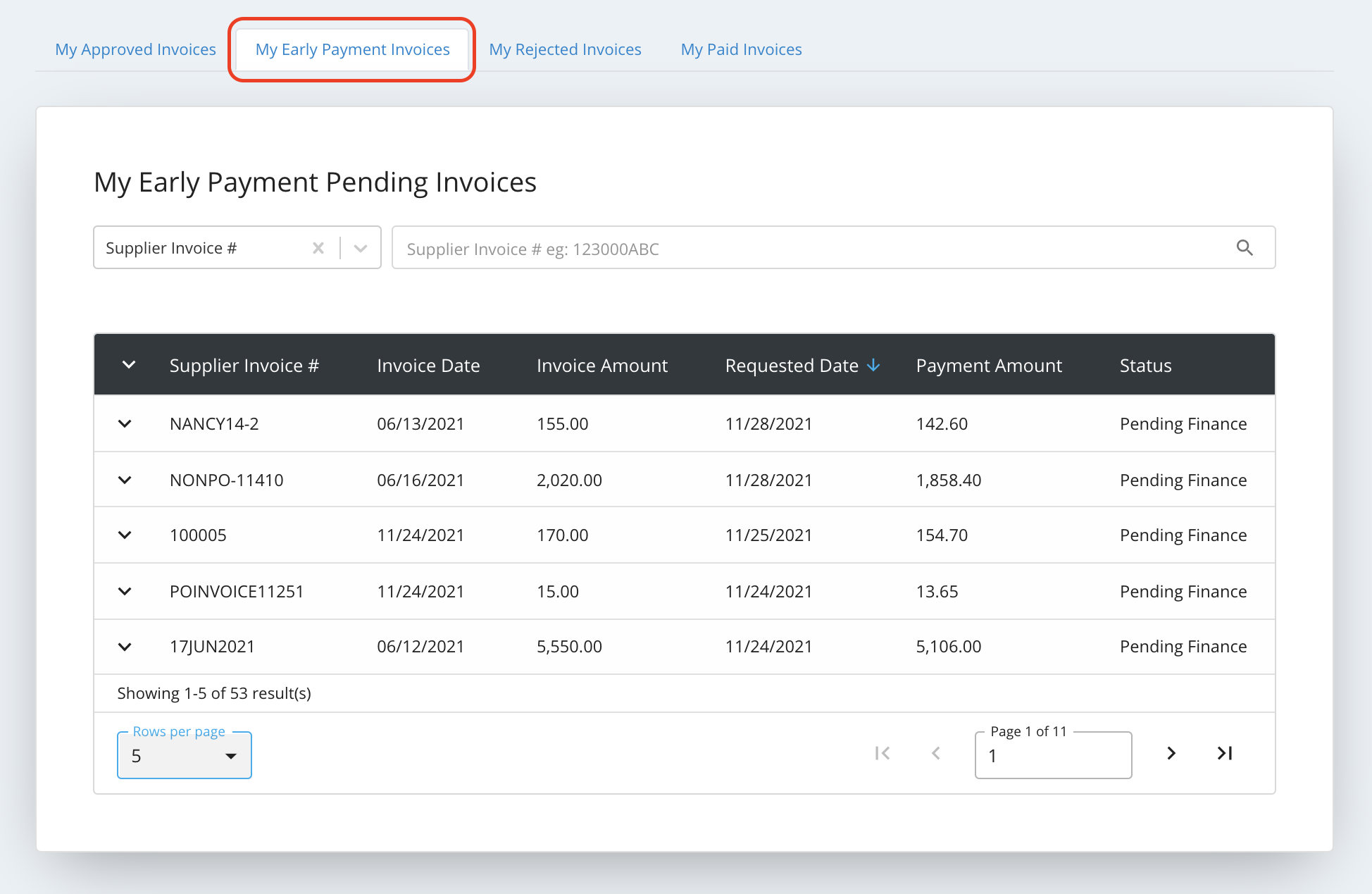
Task: Go to the first page of results
Action: coord(882,753)
